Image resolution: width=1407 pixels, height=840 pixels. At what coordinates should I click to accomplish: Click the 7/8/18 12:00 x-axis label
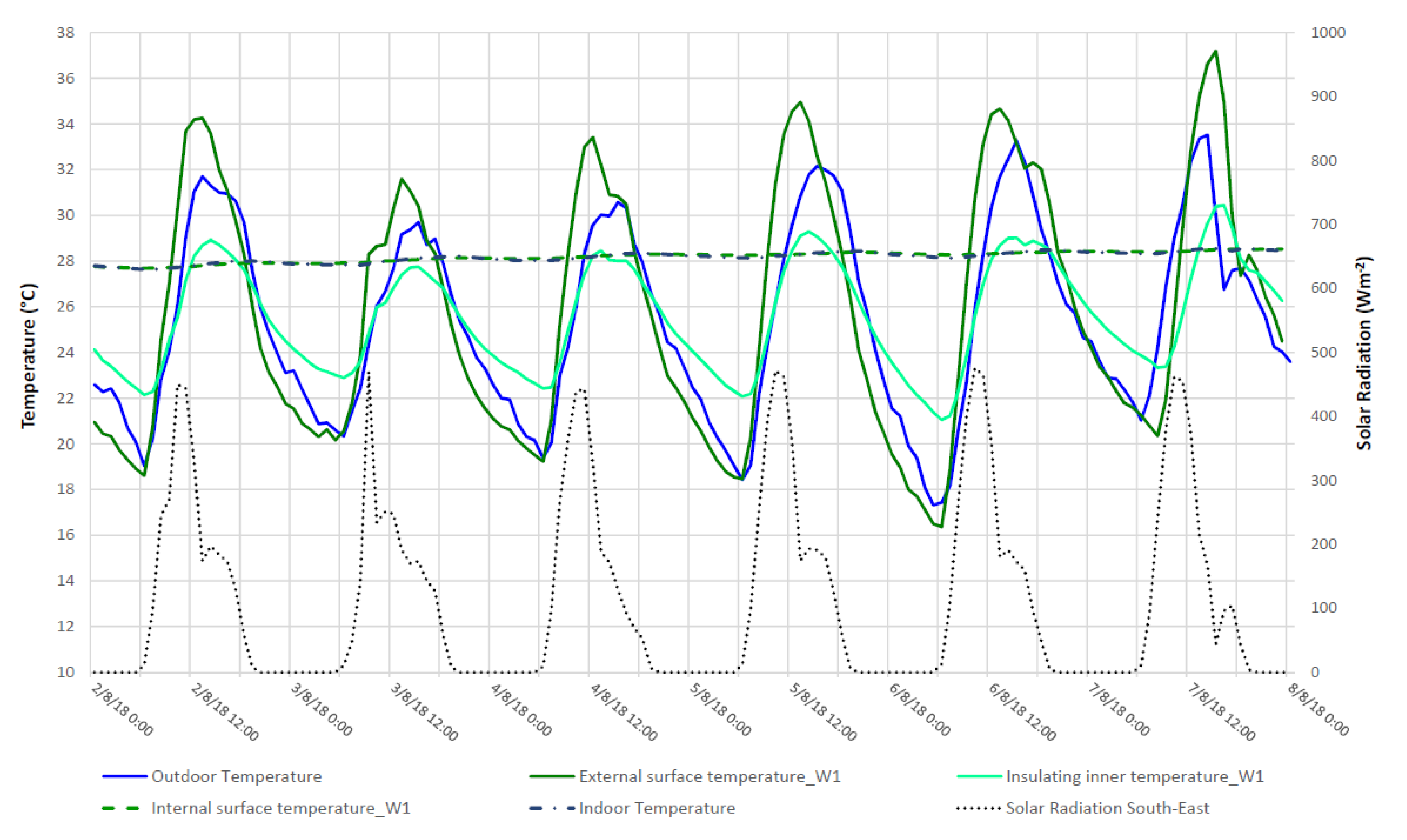click(1221, 713)
